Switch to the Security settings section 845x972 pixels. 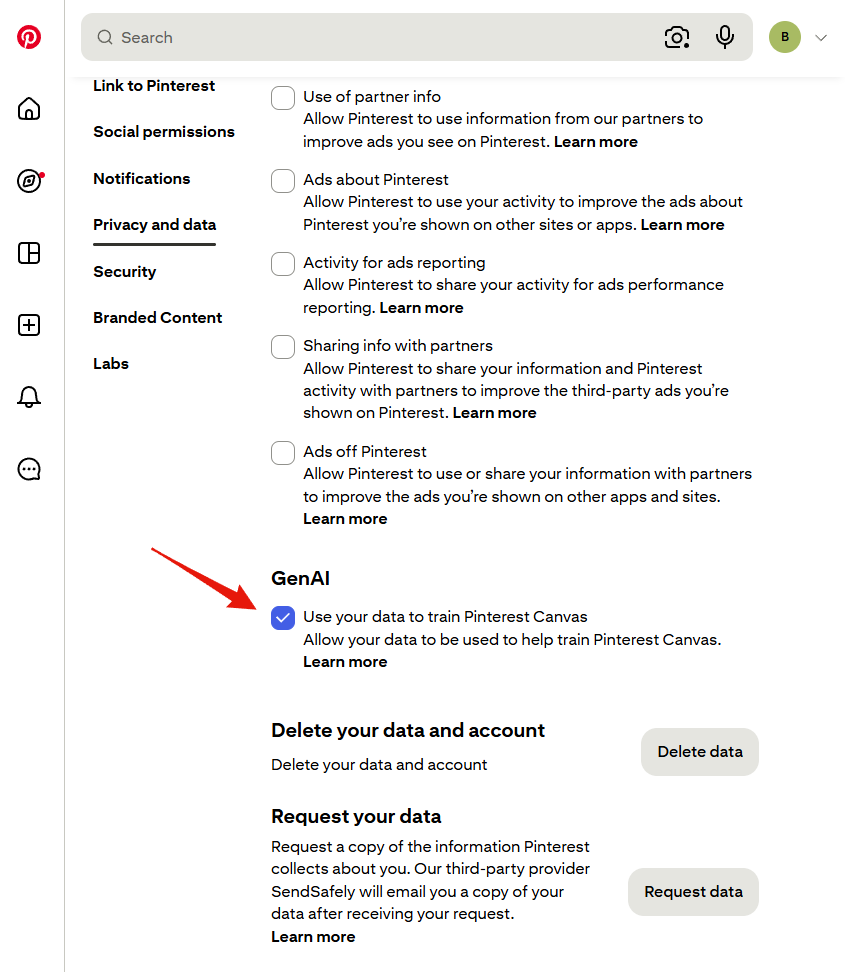pos(125,272)
